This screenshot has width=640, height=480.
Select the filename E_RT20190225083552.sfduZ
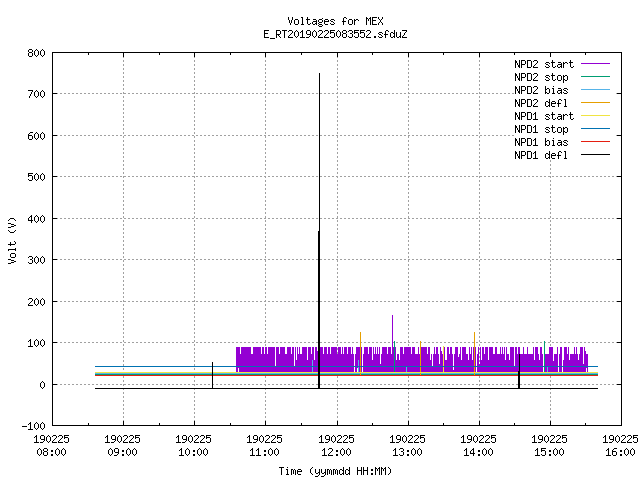335,34
